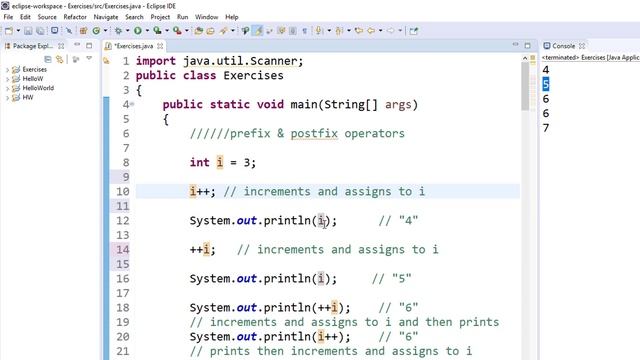Toggle Block Selection mode

click(x=293, y=31)
